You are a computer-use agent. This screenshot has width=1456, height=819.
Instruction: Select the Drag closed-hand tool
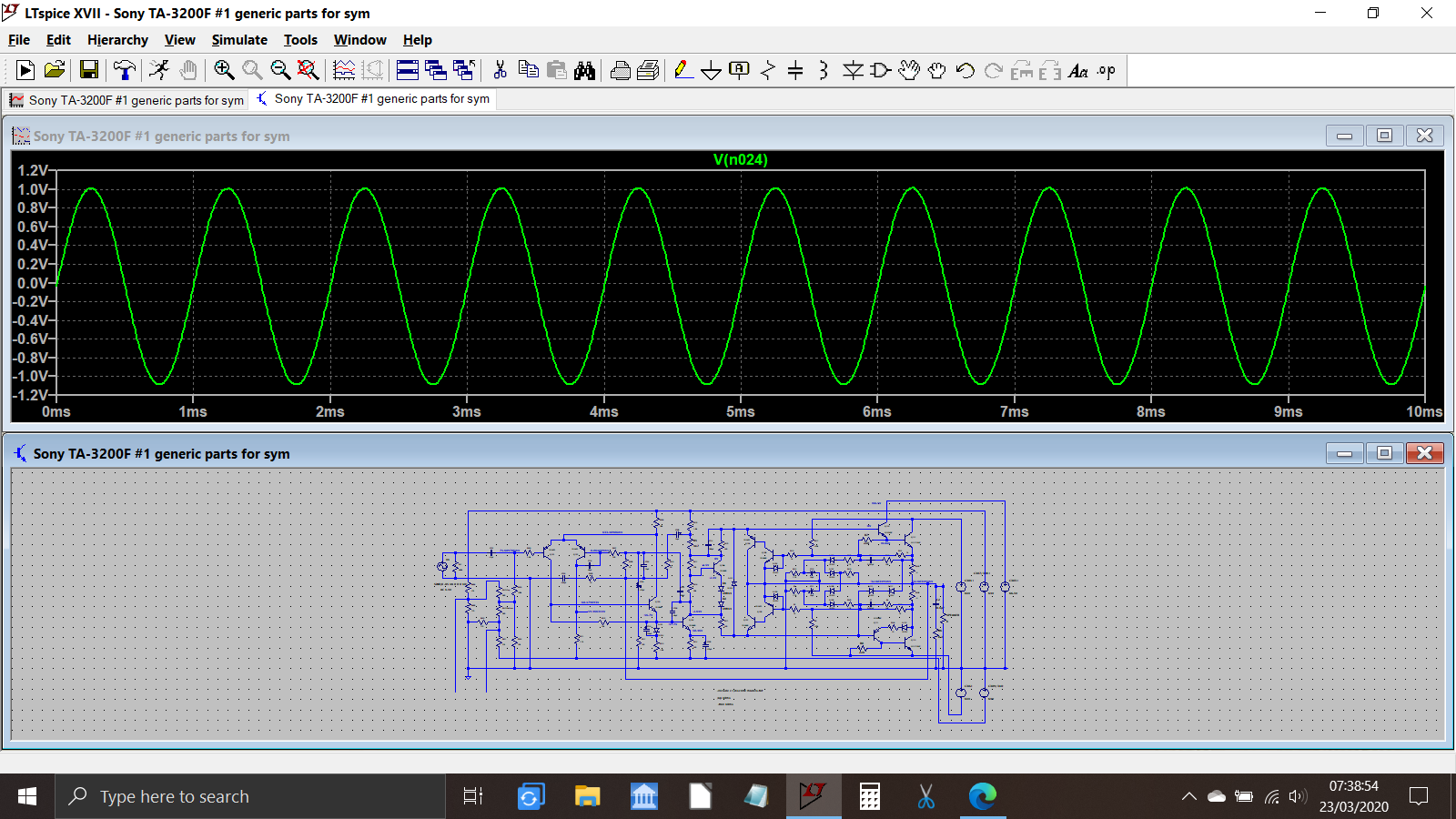(937, 70)
